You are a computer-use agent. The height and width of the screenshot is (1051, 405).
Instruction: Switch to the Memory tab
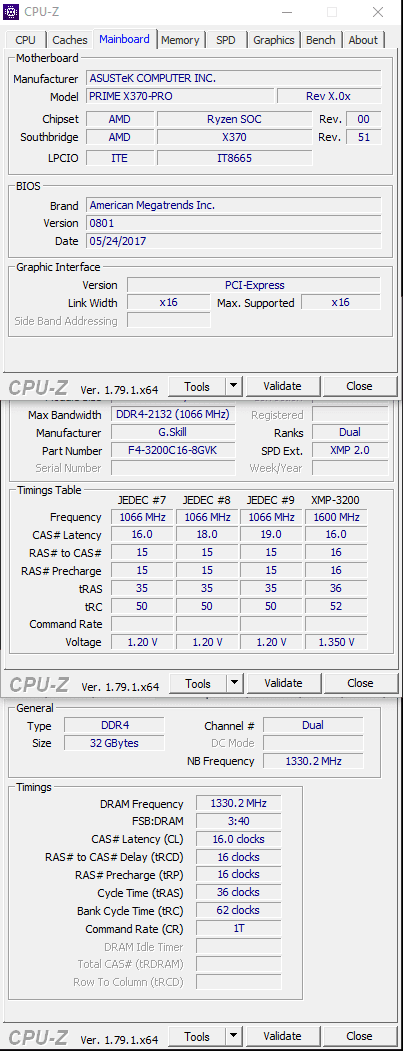pyautogui.click(x=180, y=40)
